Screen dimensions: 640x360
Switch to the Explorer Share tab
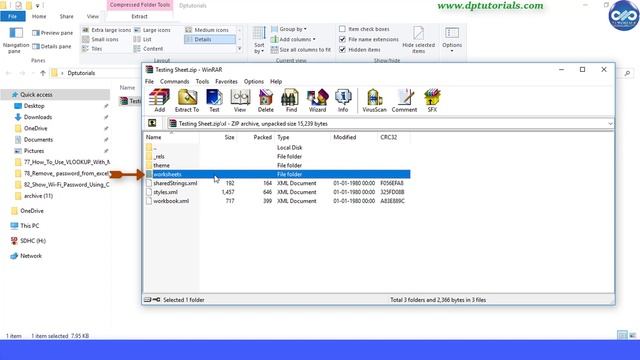click(x=67, y=16)
